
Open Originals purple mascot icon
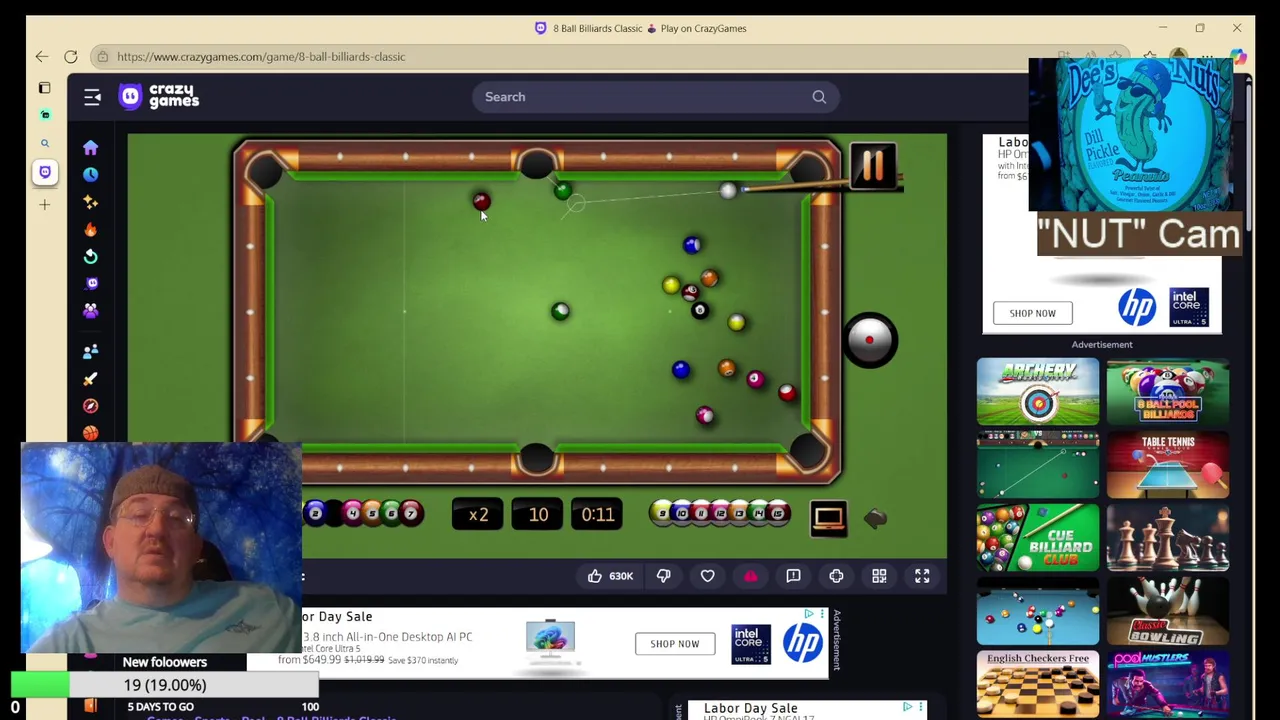[90, 284]
